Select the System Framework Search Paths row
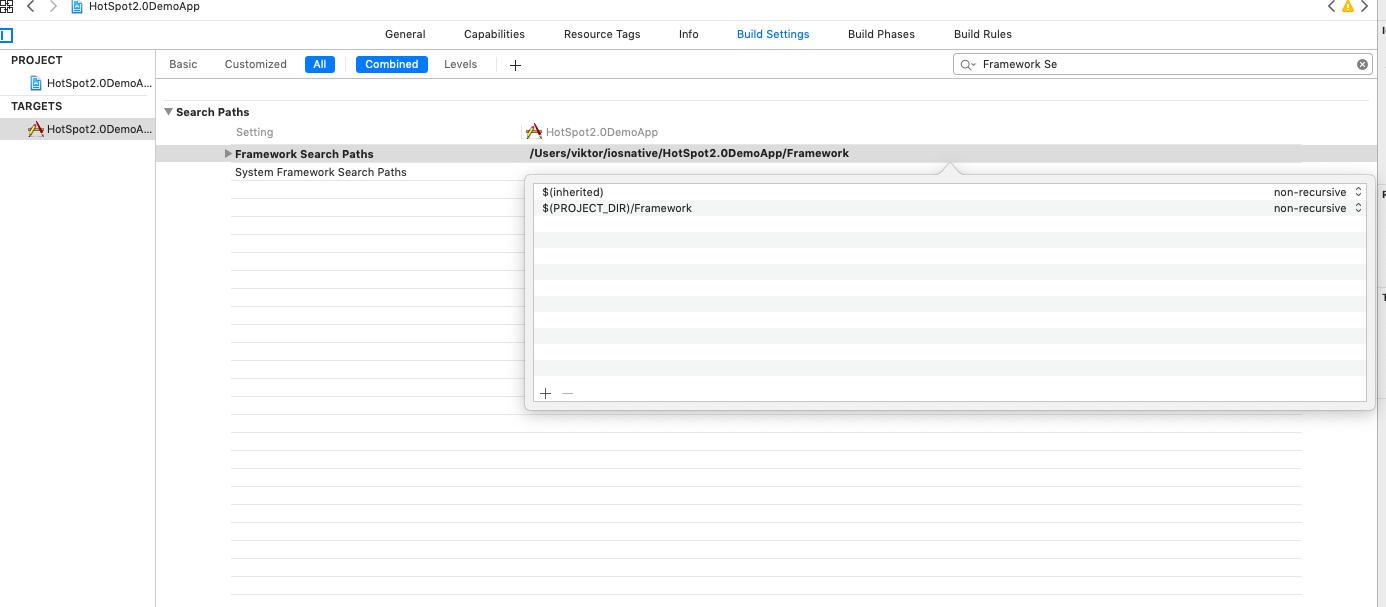This screenshot has height=607, width=1386. [x=321, y=172]
